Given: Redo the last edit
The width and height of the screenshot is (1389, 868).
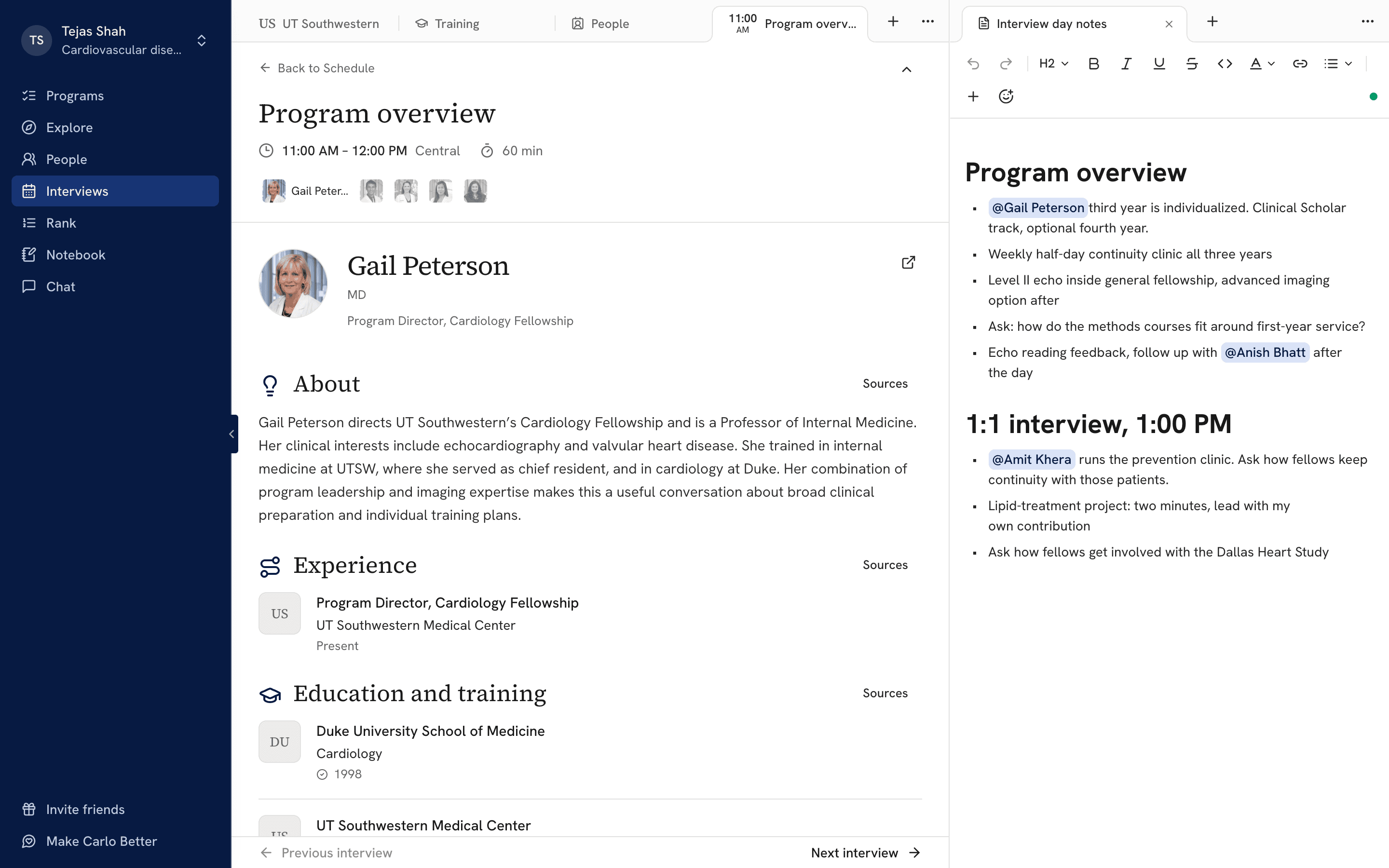Looking at the screenshot, I should 1006,64.
